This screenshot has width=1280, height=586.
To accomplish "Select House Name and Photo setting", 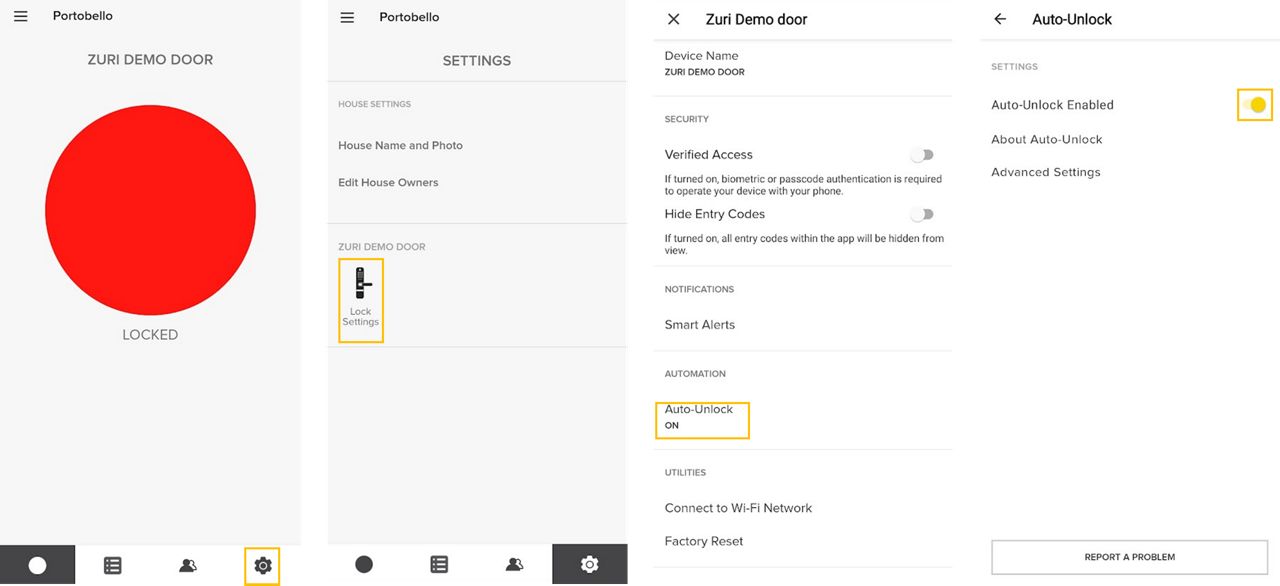I will pos(400,146).
